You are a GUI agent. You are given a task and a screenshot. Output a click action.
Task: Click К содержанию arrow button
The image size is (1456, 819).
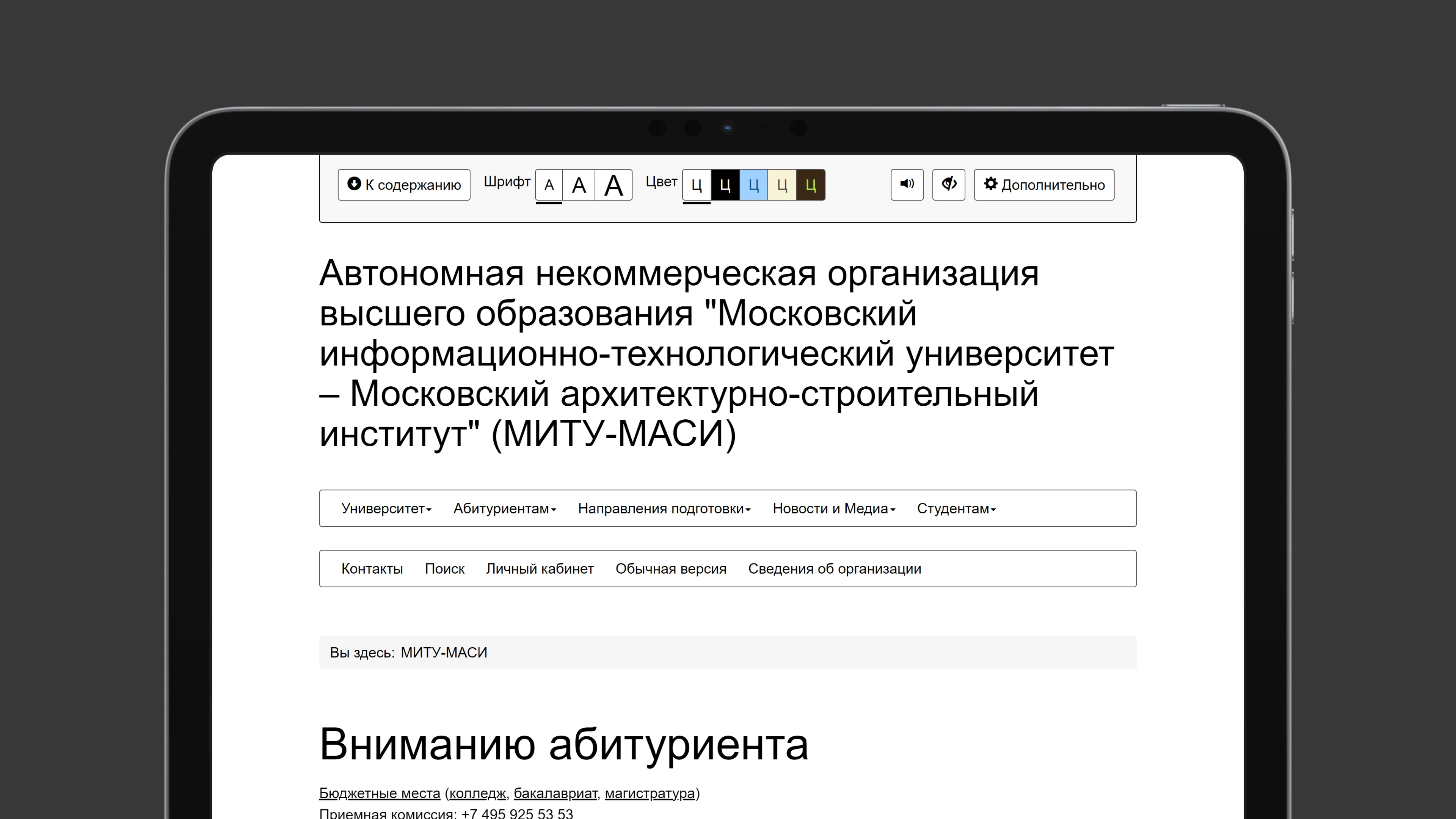403,184
